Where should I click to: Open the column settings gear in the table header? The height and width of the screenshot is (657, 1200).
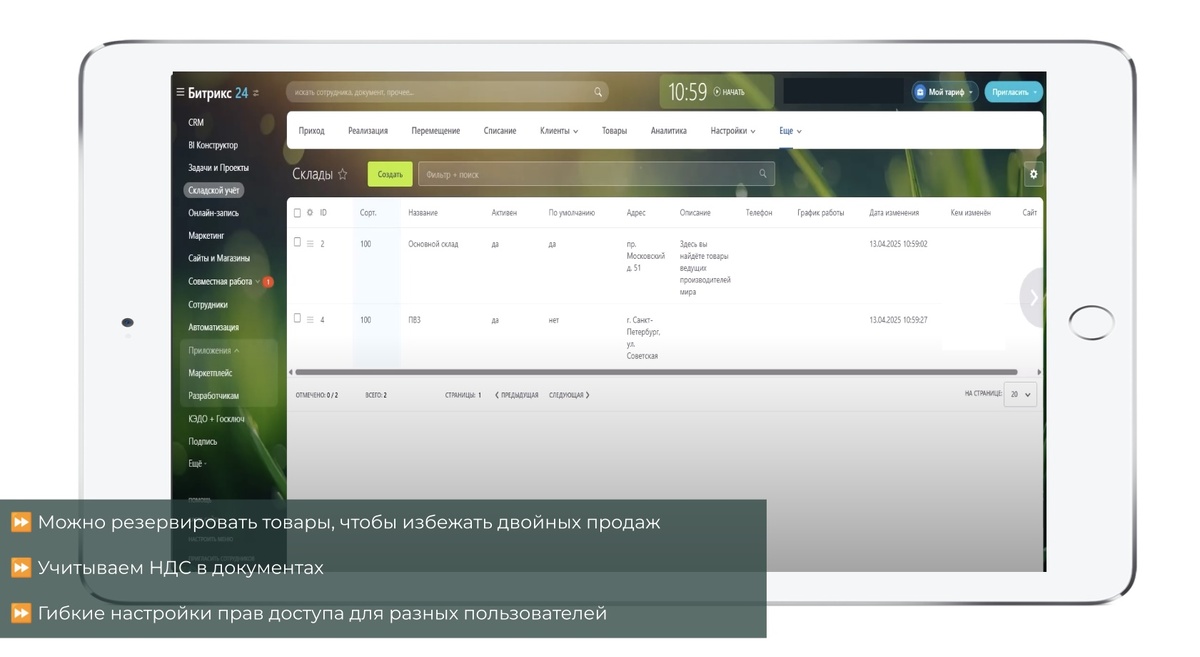point(310,213)
